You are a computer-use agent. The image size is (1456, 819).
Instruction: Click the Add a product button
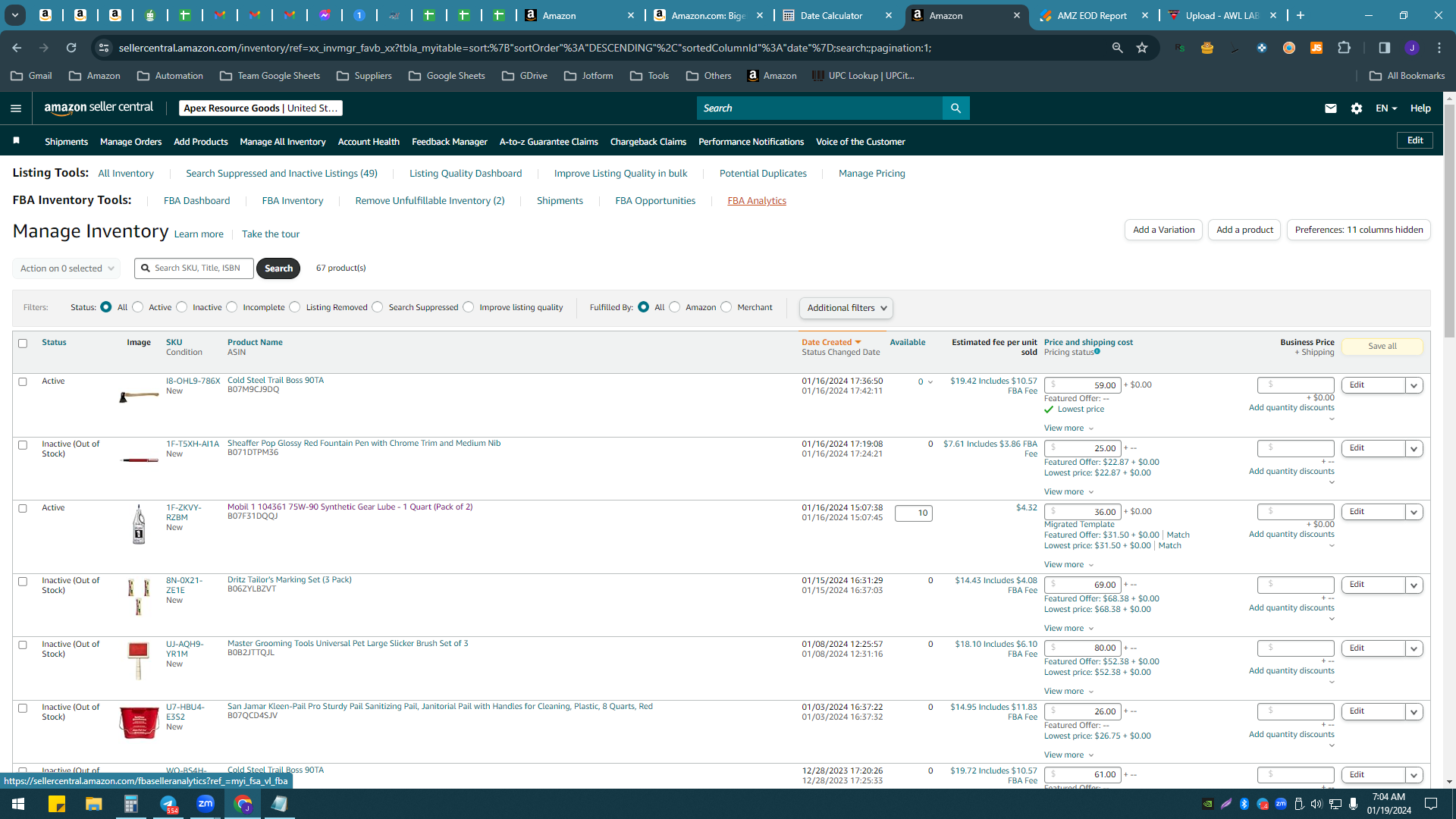tap(1244, 230)
